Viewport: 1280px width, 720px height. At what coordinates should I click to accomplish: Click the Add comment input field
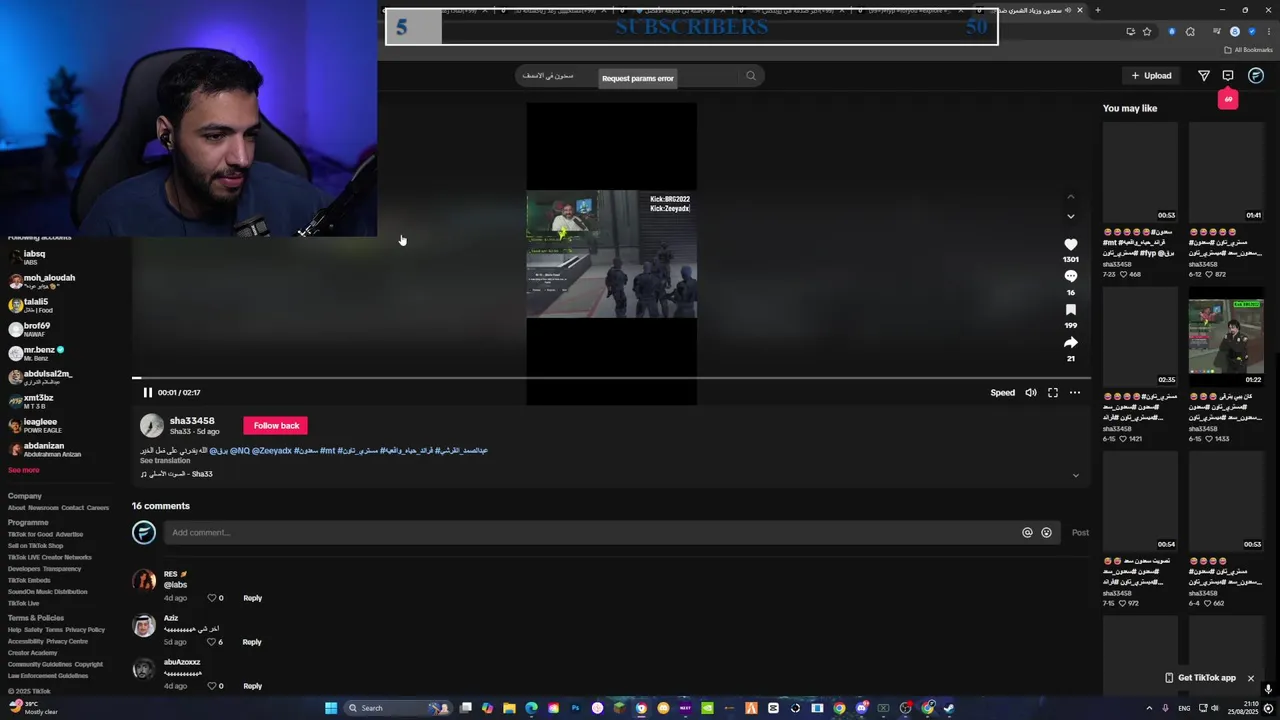coord(590,533)
